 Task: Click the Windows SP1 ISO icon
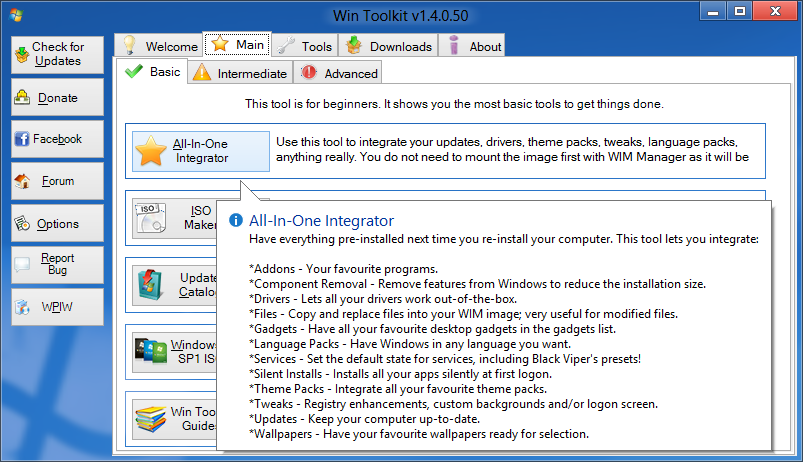pyautogui.click(x=151, y=352)
